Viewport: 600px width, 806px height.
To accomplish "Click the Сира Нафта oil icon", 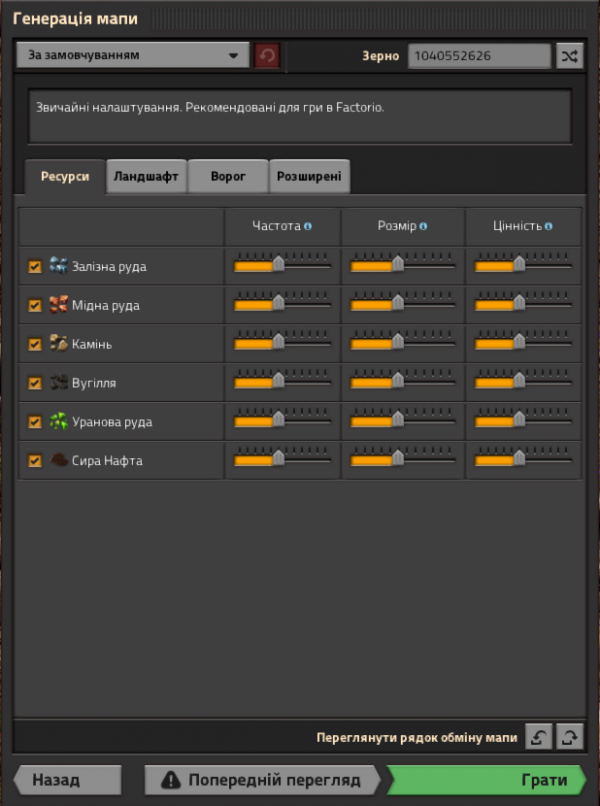I will [59, 460].
